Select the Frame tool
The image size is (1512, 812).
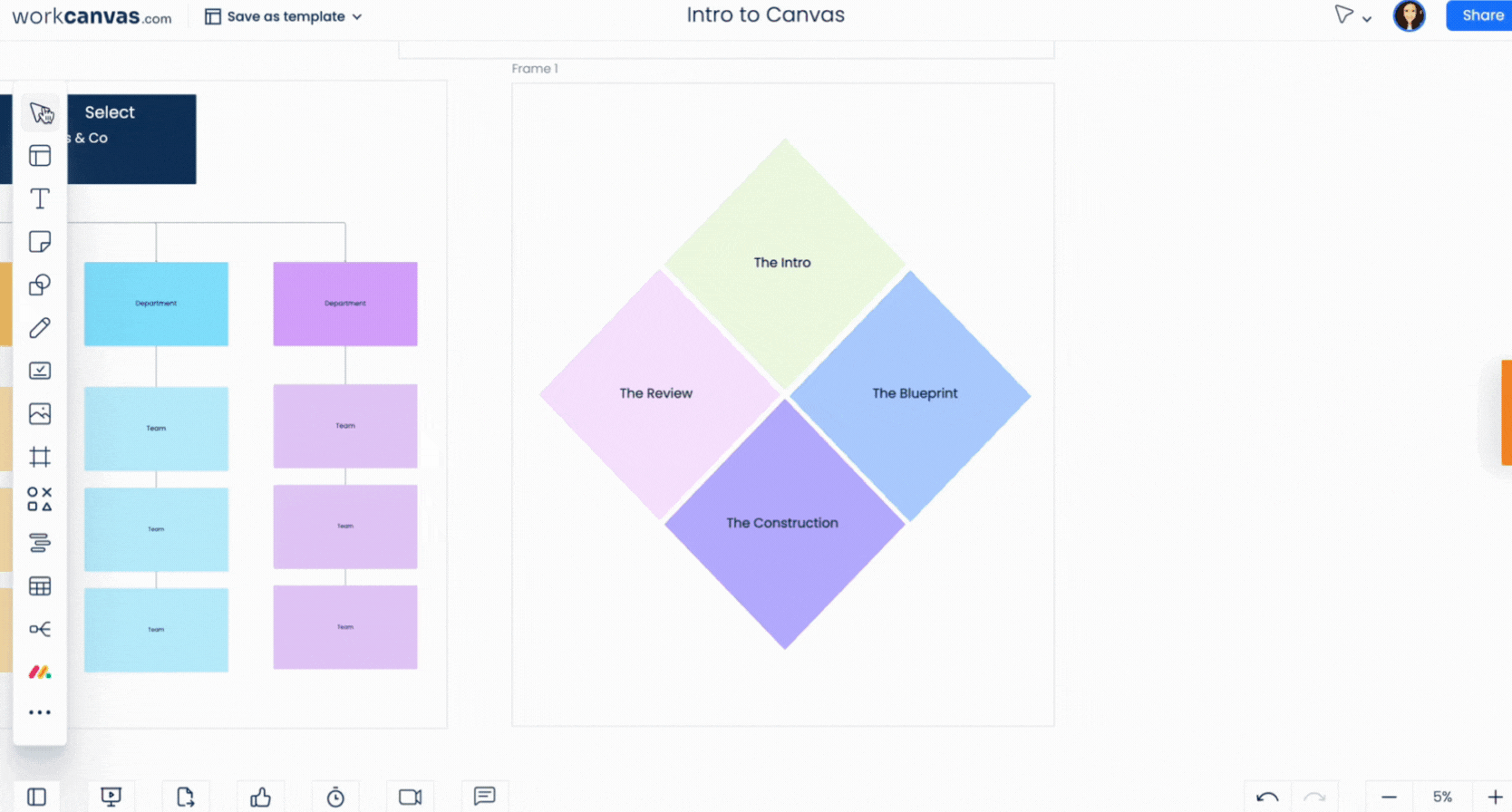(x=40, y=457)
